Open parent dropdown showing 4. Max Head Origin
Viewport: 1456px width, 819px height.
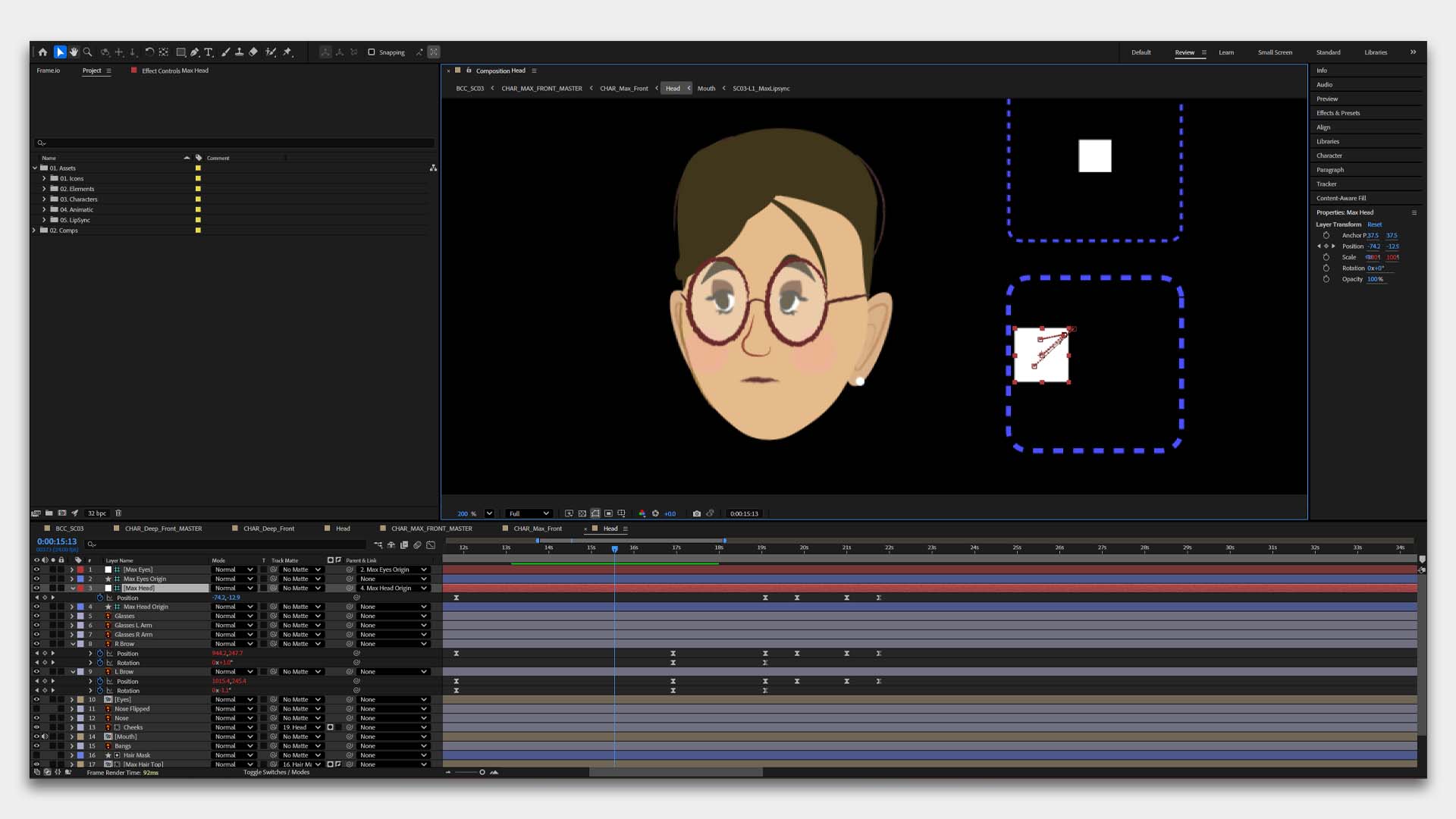[392, 588]
